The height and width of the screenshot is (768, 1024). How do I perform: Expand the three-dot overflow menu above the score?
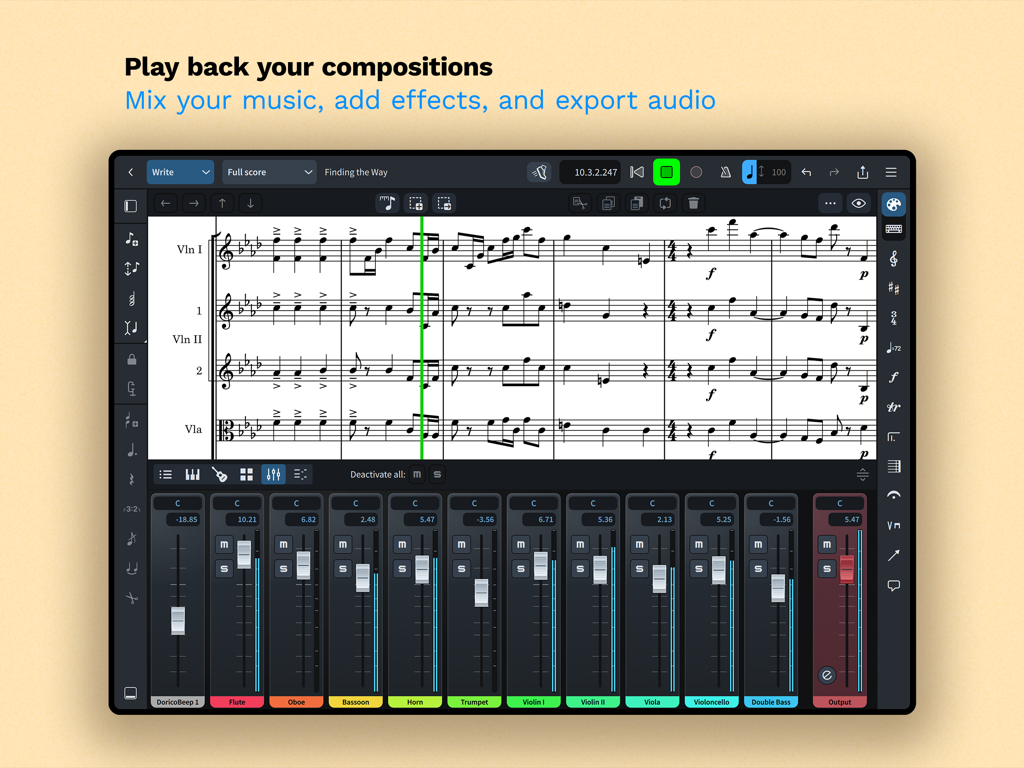coord(830,203)
